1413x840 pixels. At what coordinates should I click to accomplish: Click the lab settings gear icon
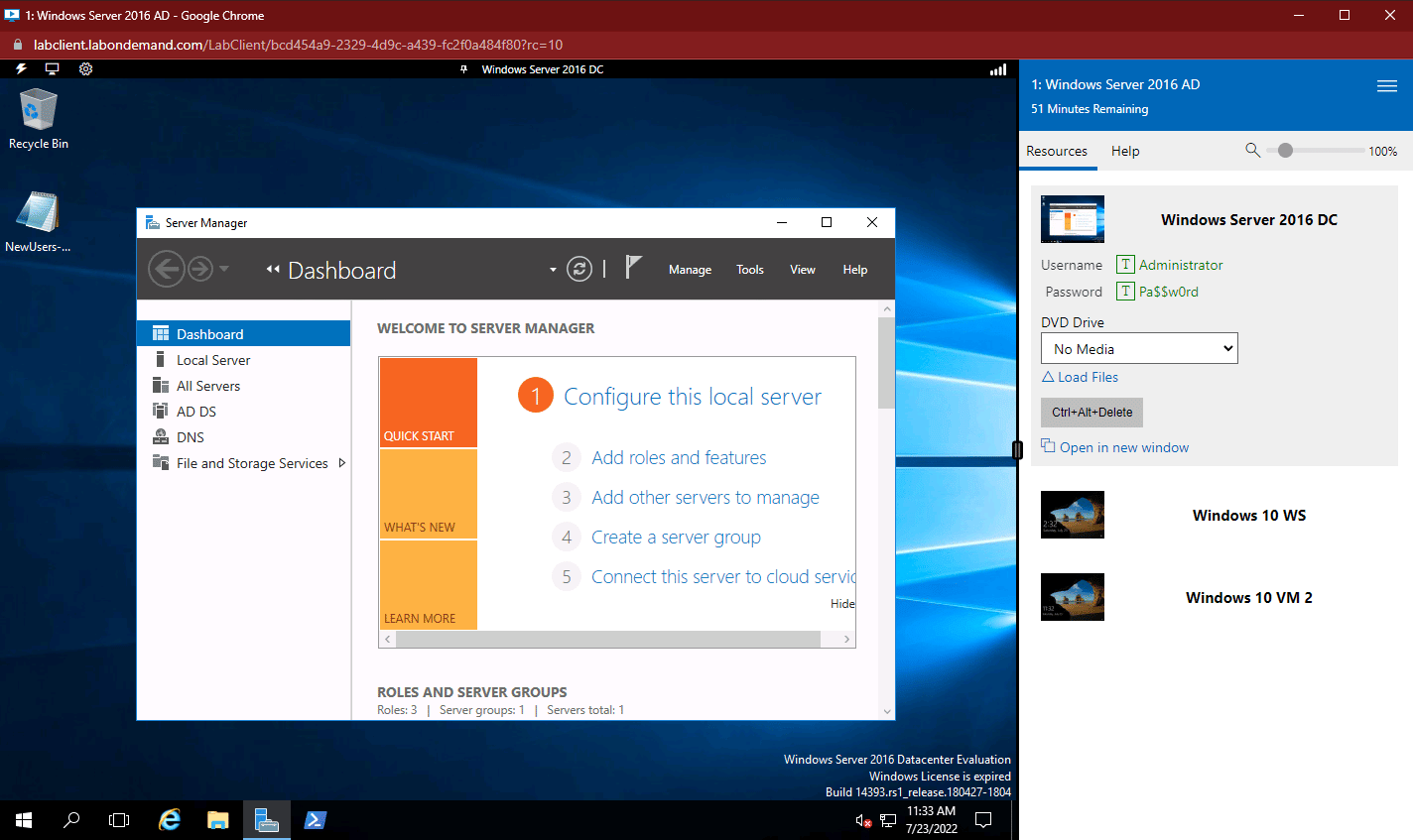[86, 69]
